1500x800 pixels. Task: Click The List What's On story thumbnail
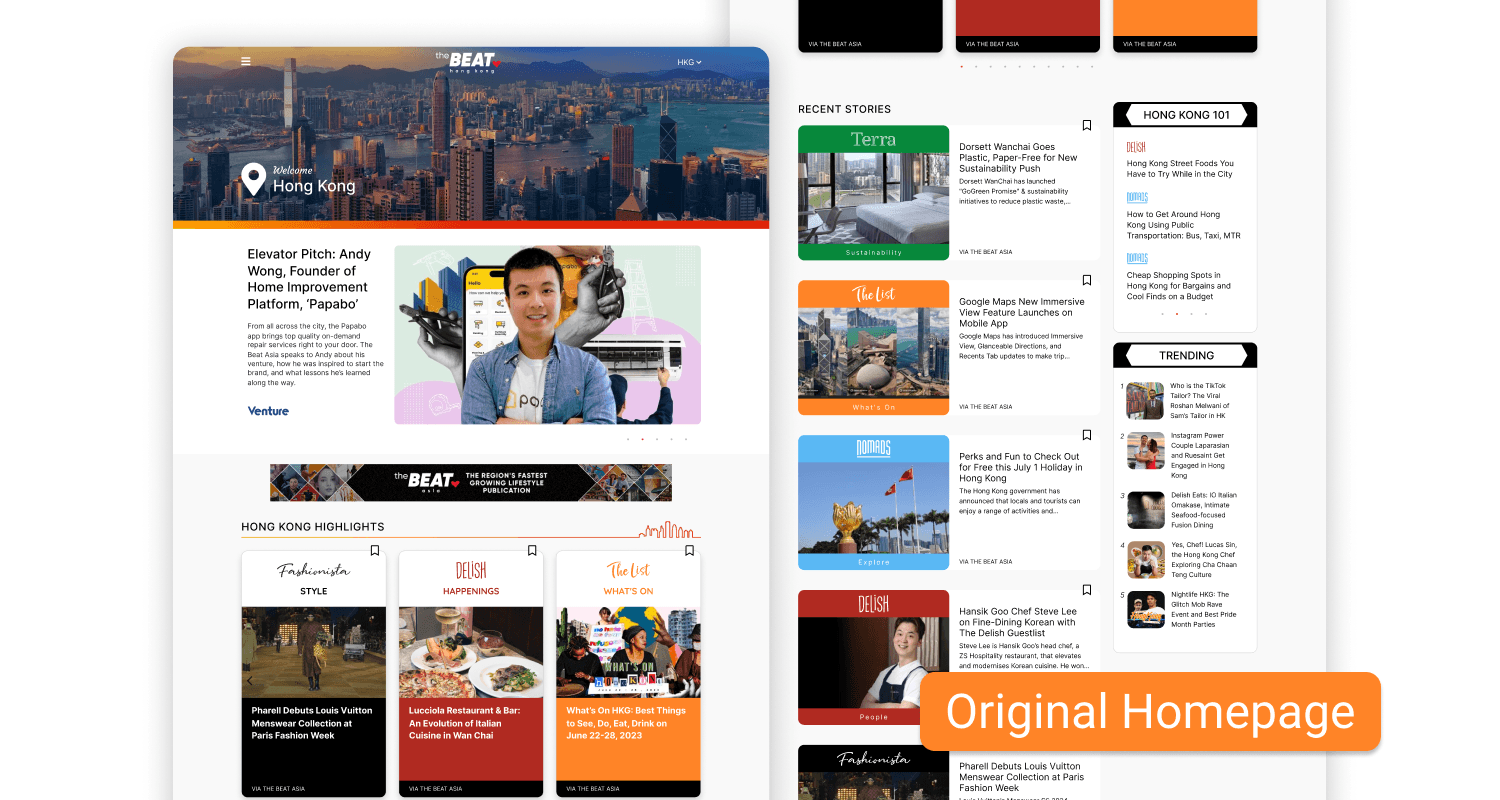click(873, 348)
